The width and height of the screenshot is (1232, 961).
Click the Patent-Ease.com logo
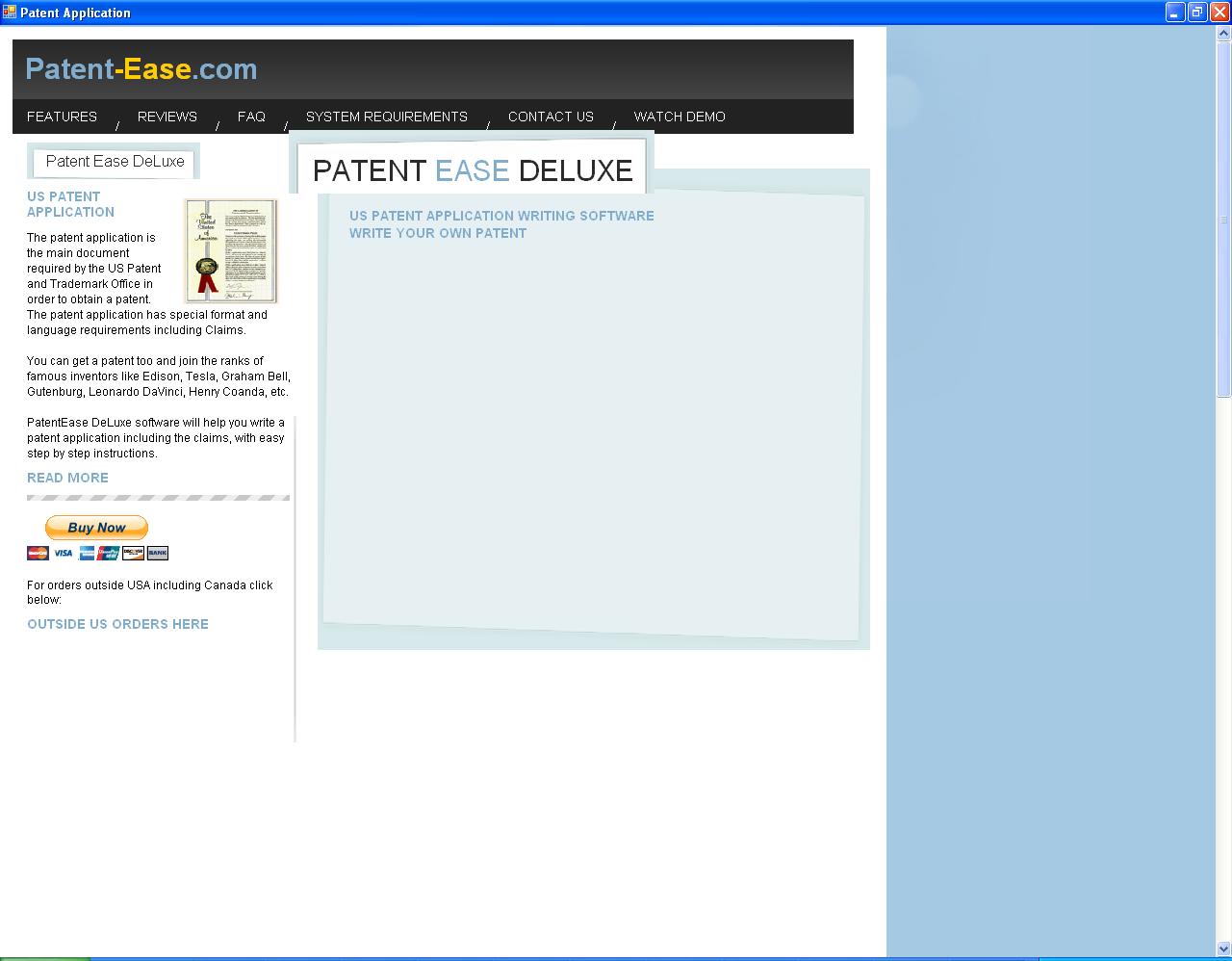click(141, 69)
